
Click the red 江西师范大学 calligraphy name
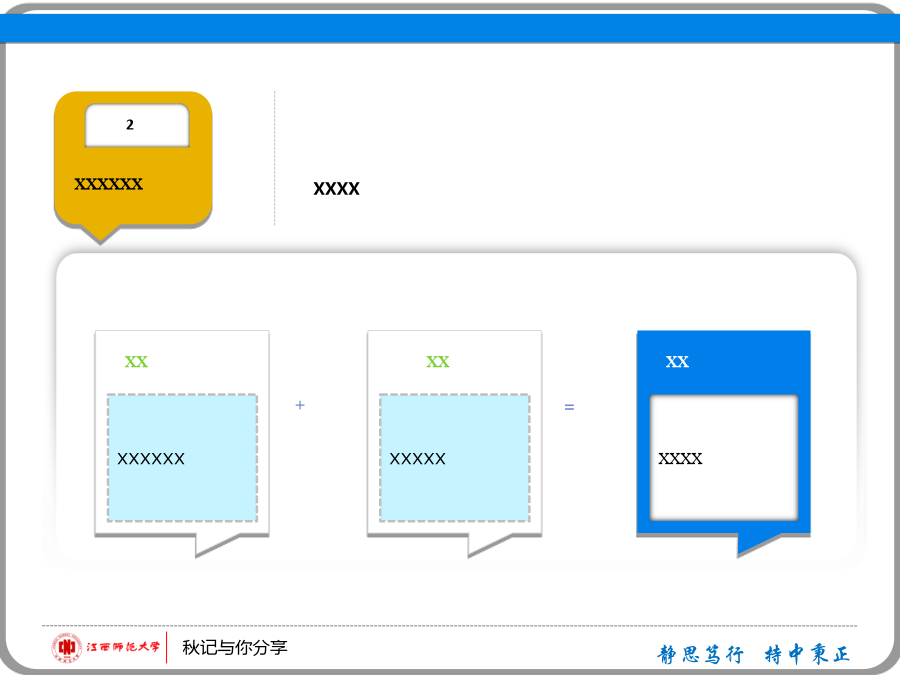click(123, 647)
